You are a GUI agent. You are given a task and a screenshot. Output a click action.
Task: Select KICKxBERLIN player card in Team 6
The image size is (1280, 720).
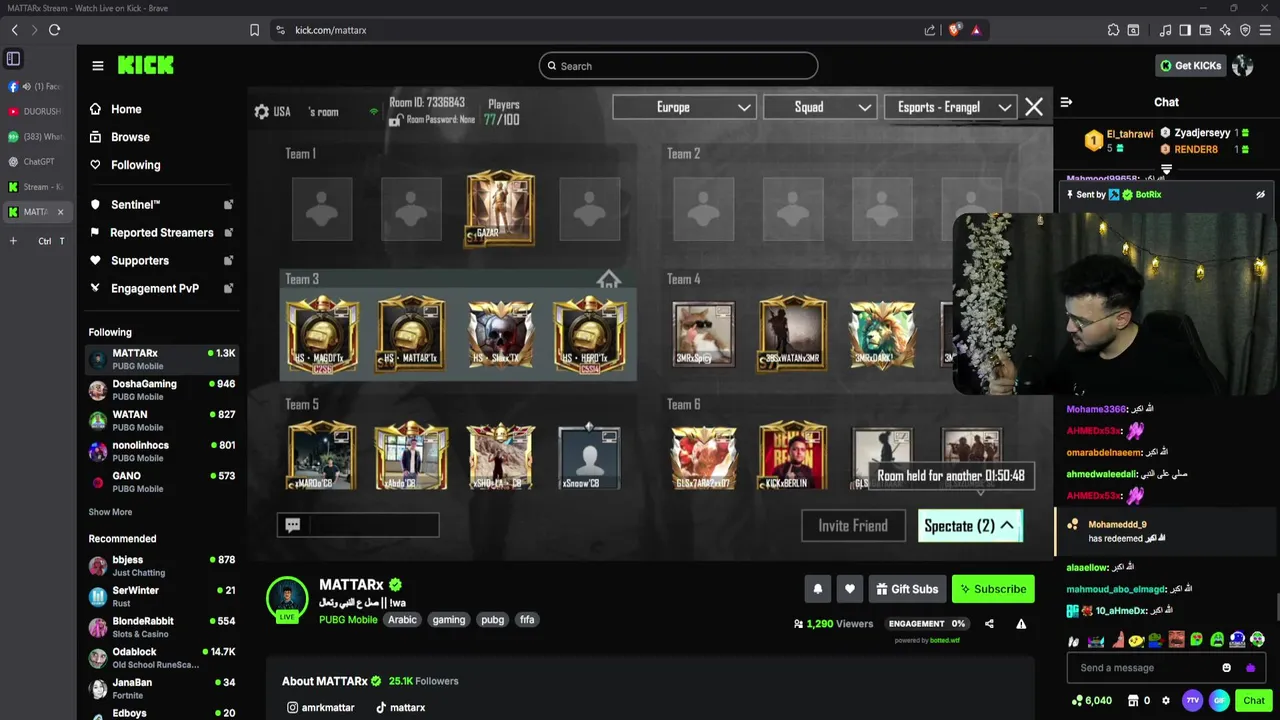tap(792, 456)
